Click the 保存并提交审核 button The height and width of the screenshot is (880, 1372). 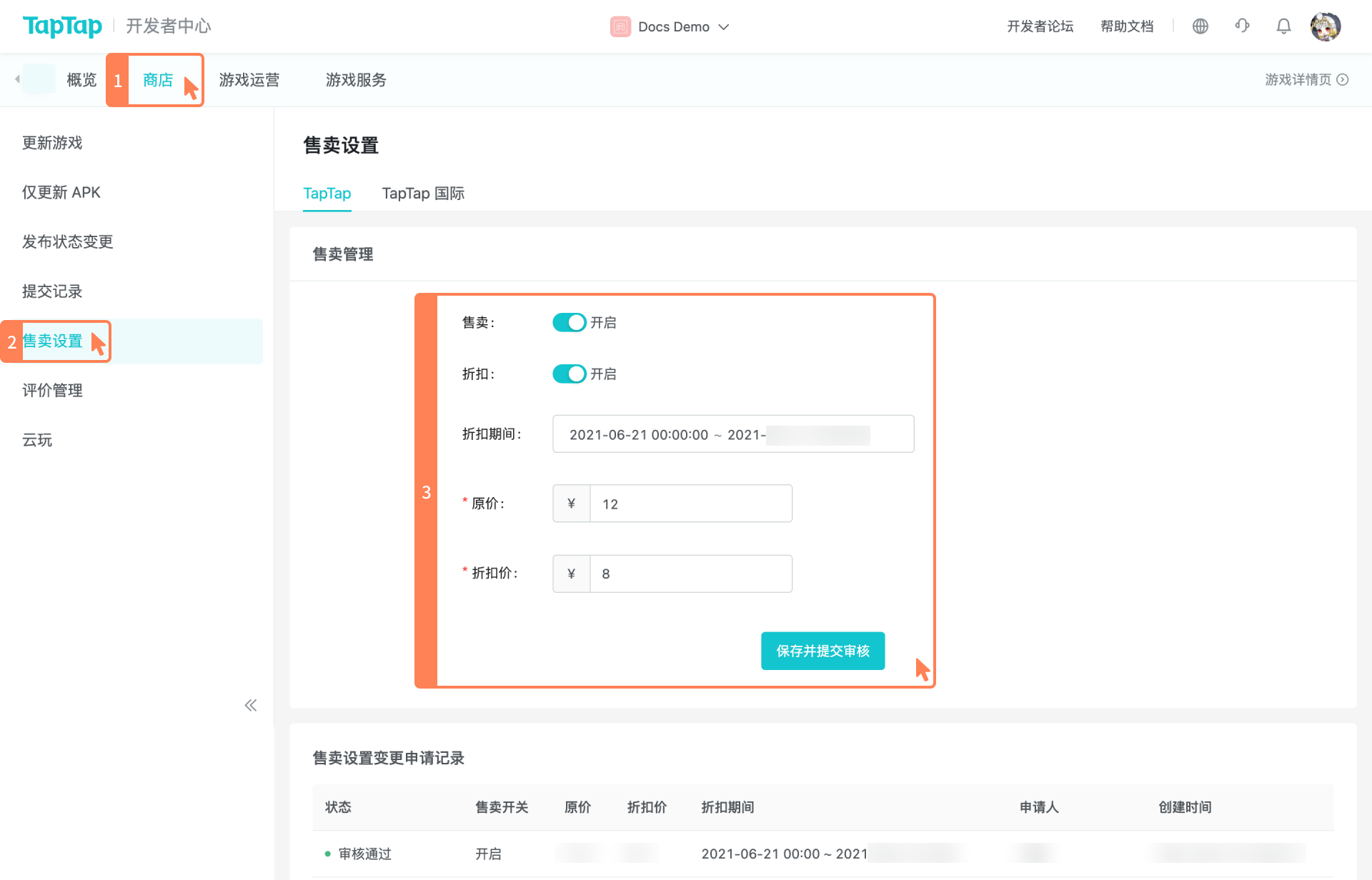pos(822,651)
